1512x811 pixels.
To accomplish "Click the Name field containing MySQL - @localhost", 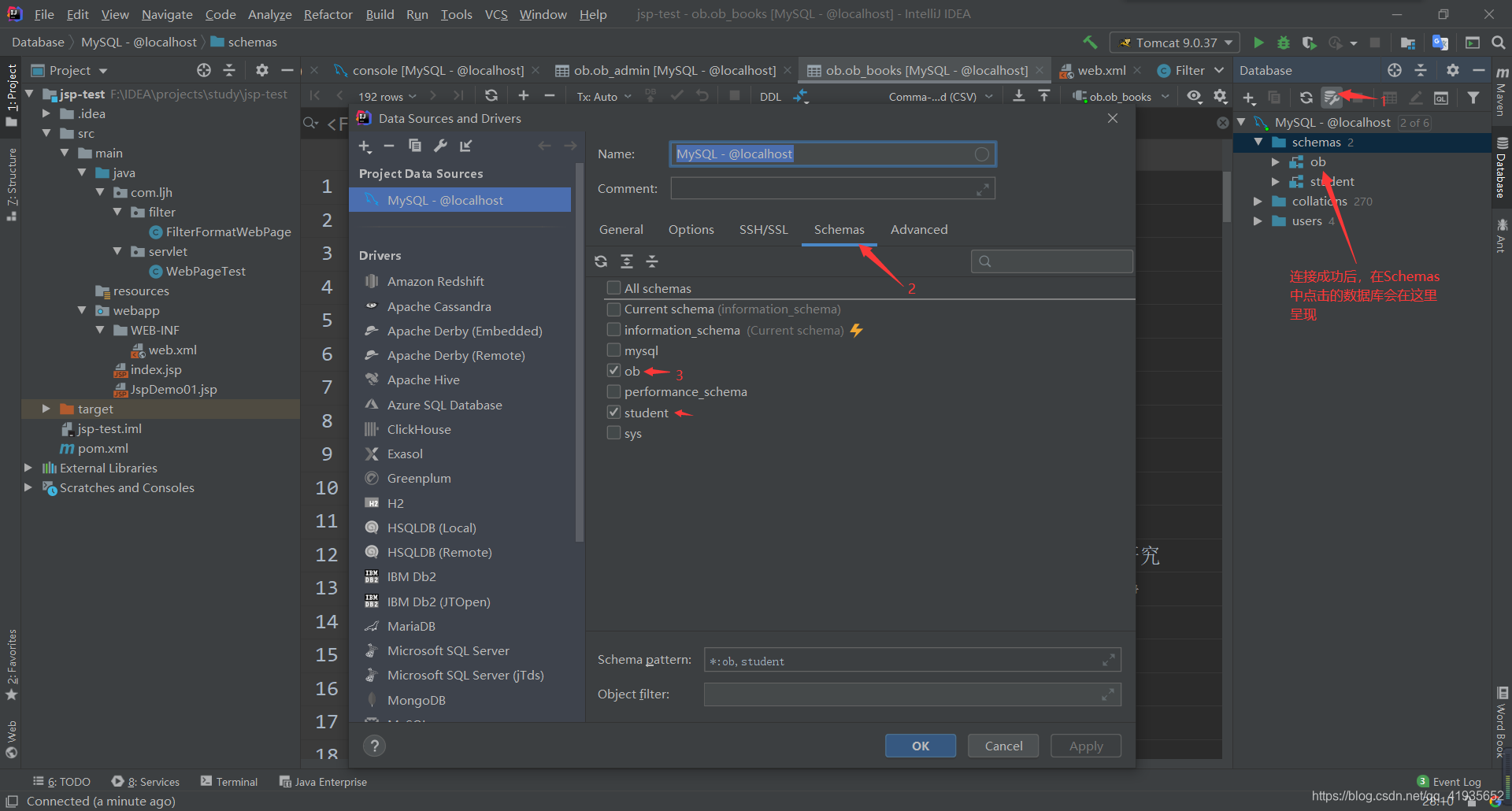I will tap(832, 154).
